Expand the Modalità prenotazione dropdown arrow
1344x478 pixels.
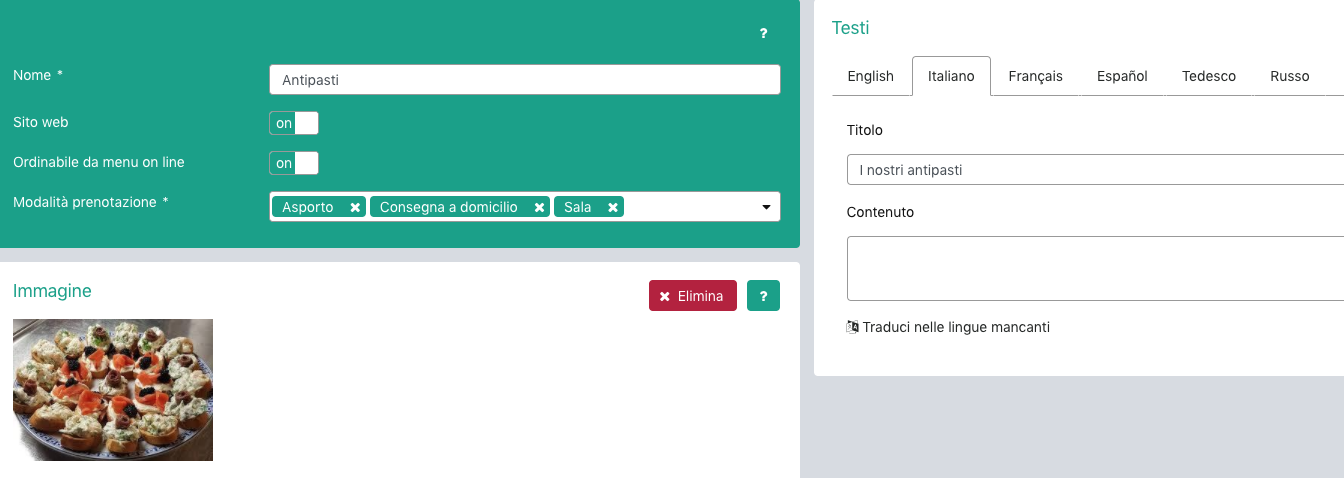pos(766,207)
